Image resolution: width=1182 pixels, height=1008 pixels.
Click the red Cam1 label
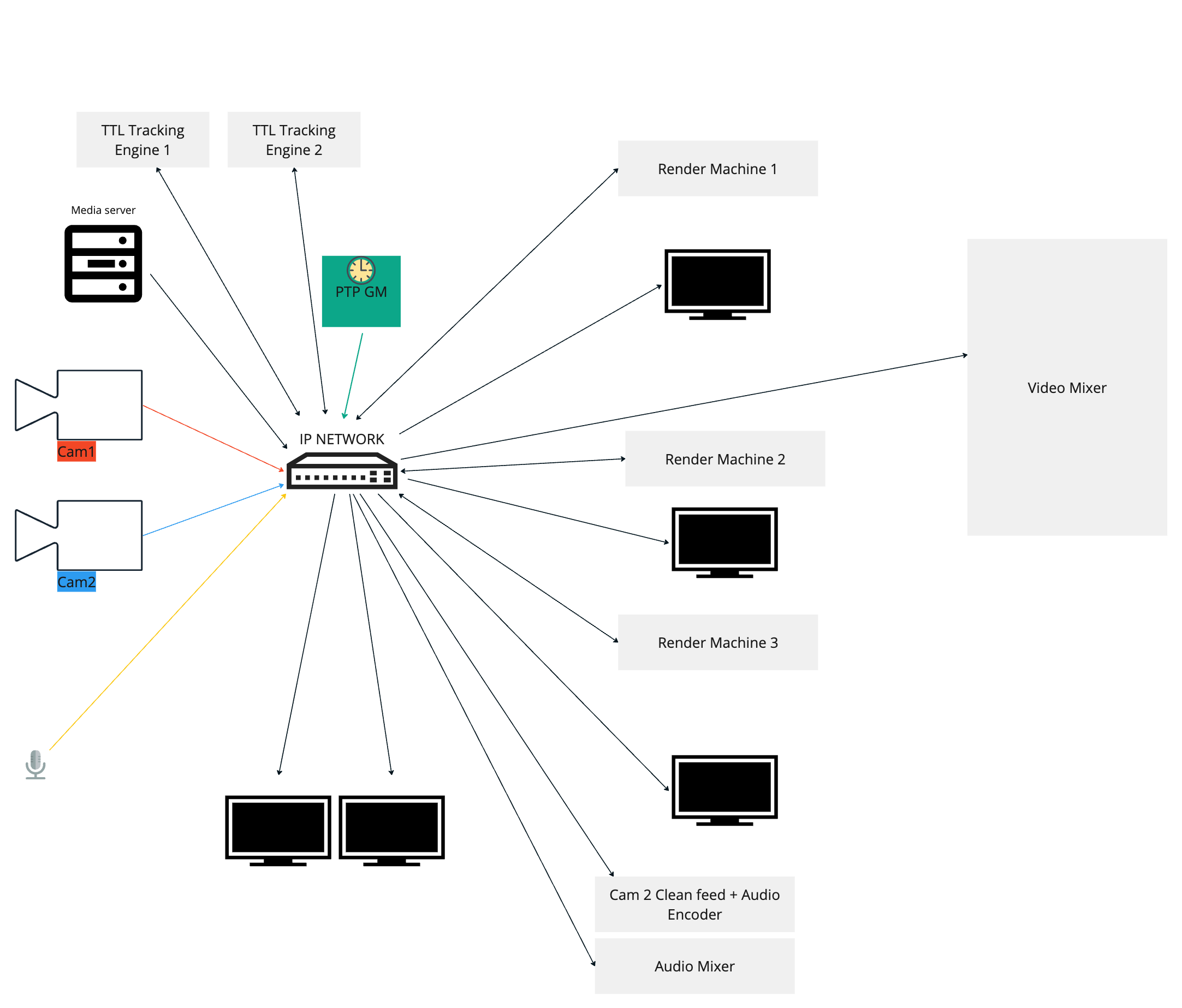click(76, 451)
